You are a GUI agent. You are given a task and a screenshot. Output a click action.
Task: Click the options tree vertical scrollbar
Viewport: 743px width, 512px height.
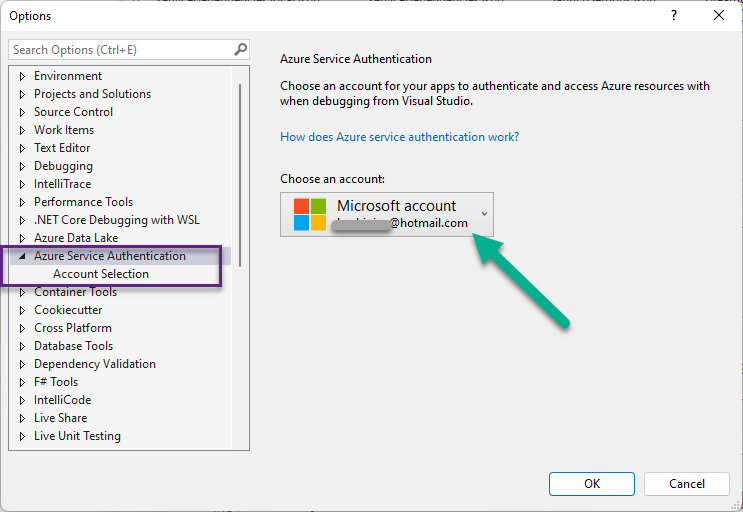[240, 175]
